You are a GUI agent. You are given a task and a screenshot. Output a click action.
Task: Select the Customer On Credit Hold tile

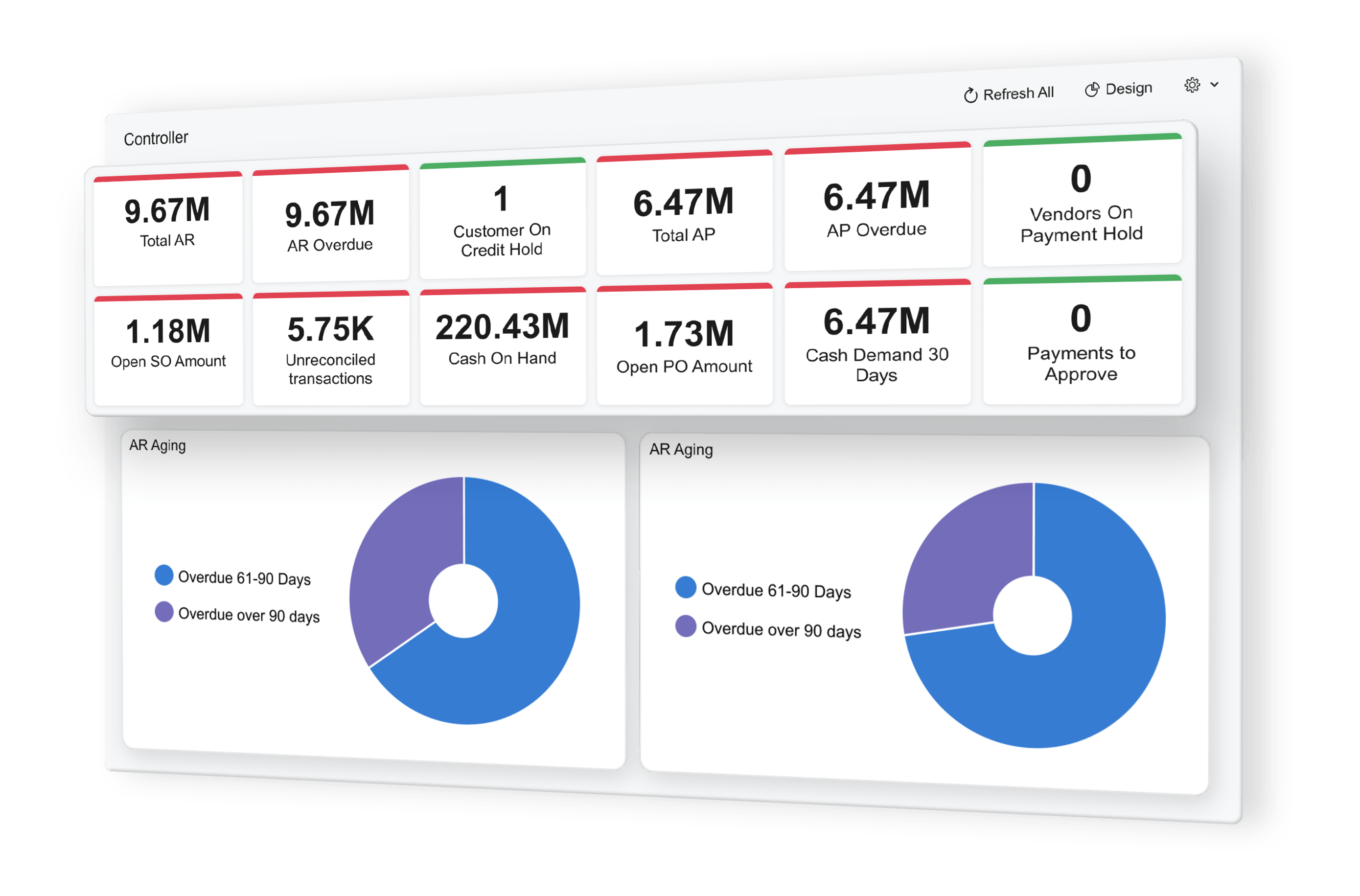tap(502, 220)
